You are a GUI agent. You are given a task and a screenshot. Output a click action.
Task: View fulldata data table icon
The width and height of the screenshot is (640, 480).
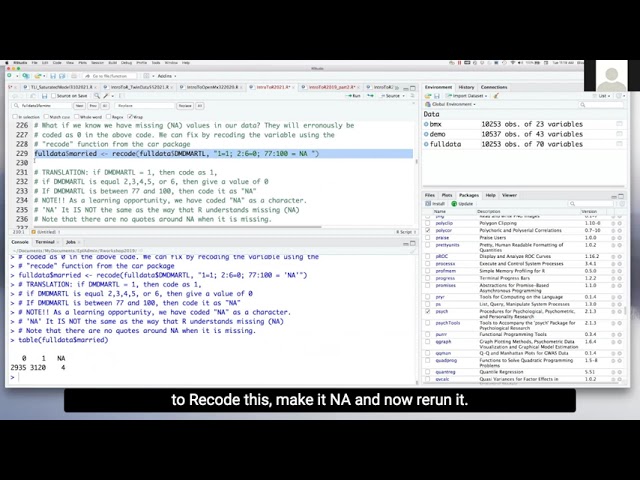pyautogui.click(x=619, y=144)
